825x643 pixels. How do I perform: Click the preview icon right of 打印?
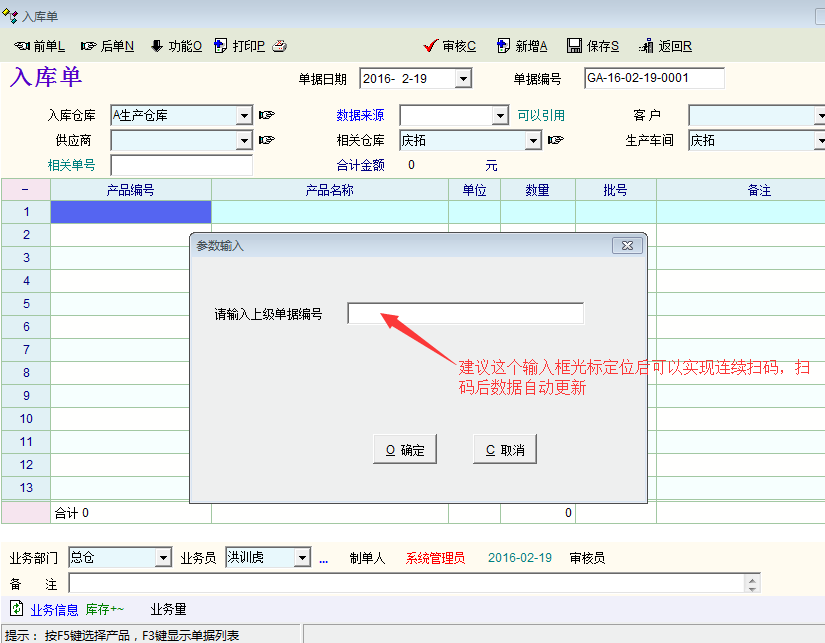281,46
